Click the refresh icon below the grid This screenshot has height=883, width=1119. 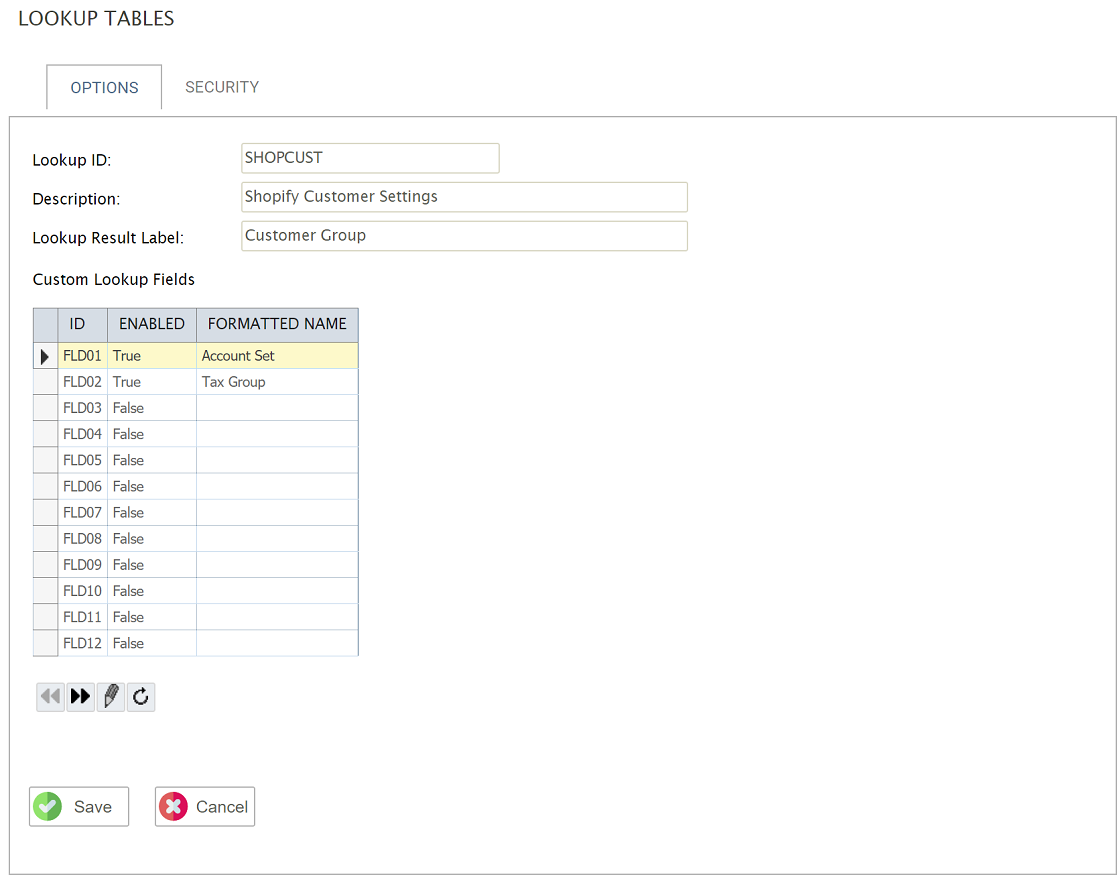pyautogui.click(x=141, y=697)
